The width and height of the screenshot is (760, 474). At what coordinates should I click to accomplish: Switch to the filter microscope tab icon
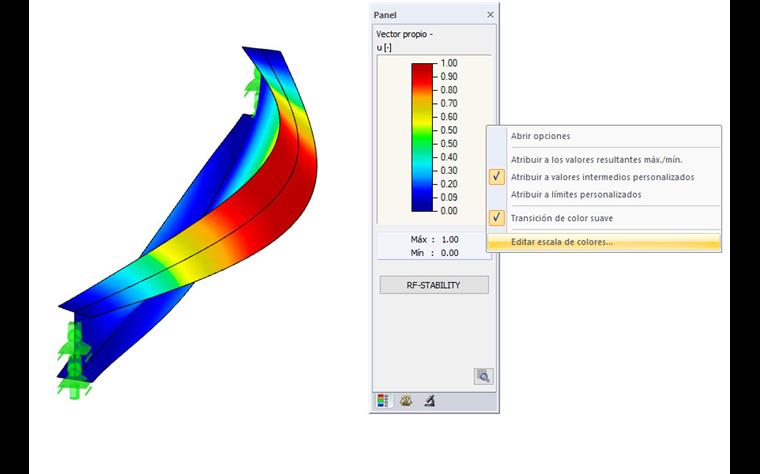pyautogui.click(x=429, y=401)
